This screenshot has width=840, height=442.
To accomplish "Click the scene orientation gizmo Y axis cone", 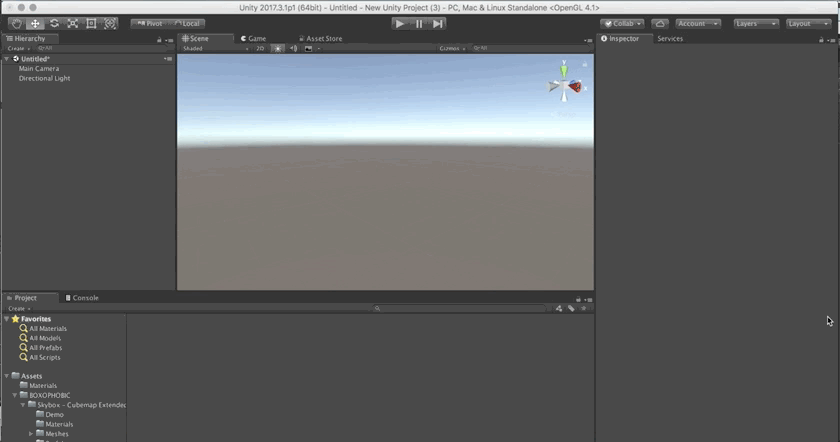I will click(x=564, y=69).
